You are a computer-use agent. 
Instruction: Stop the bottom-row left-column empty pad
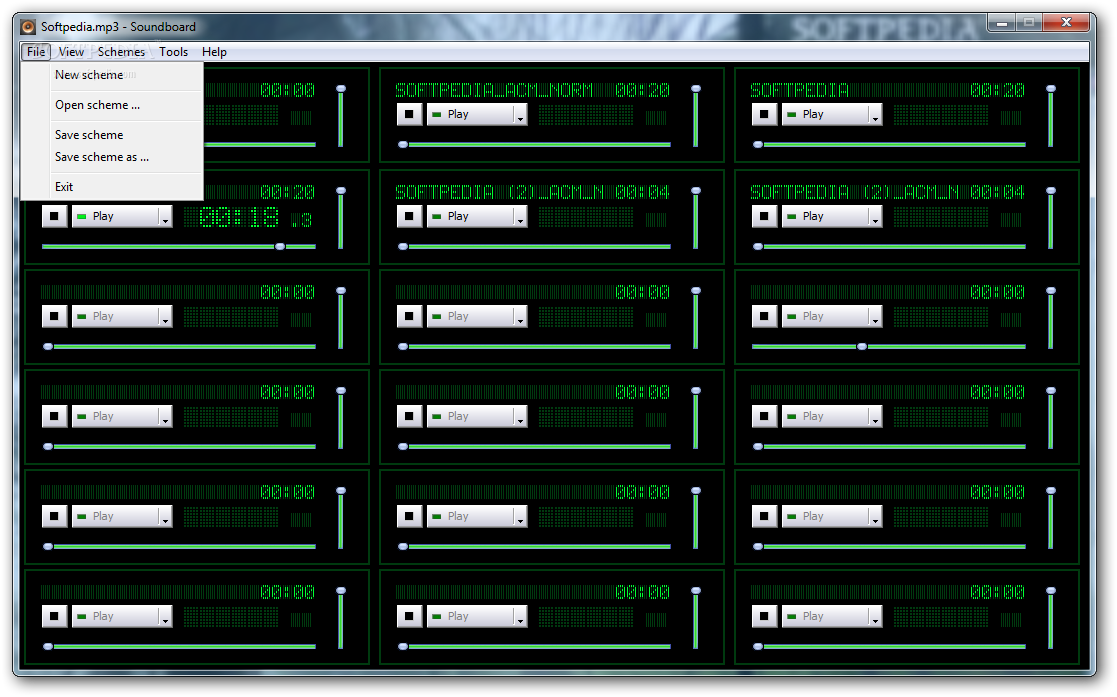click(x=55, y=616)
